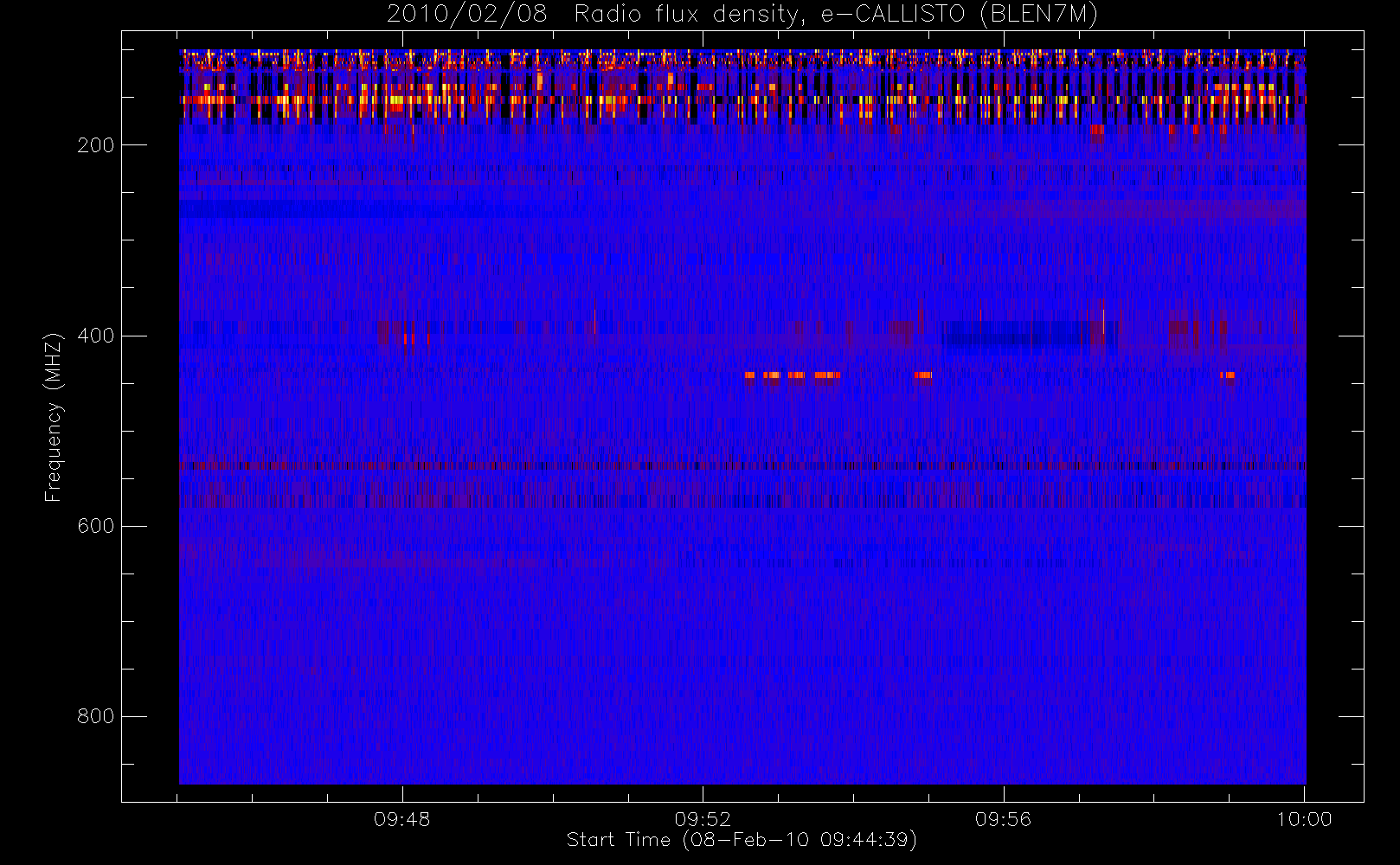Viewport: 1400px width, 865px height.
Task: Select the 'Frequency (MHz)' y-axis label
Action: click(x=54, y=417)
